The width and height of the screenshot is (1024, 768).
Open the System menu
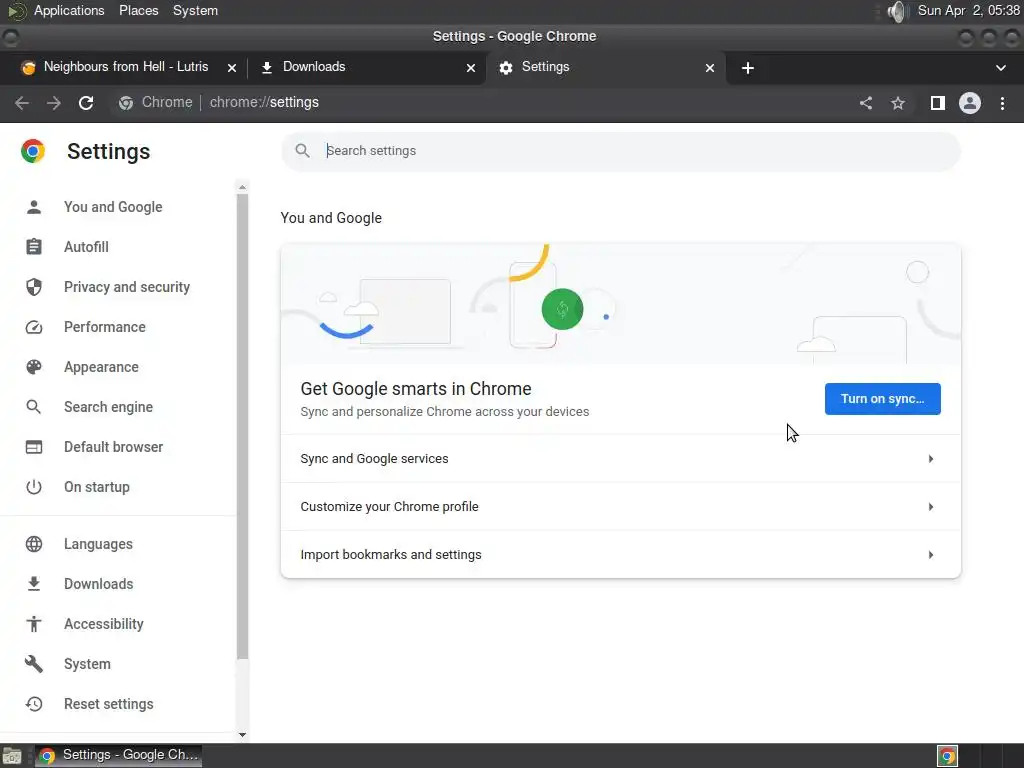pos(195,10)
